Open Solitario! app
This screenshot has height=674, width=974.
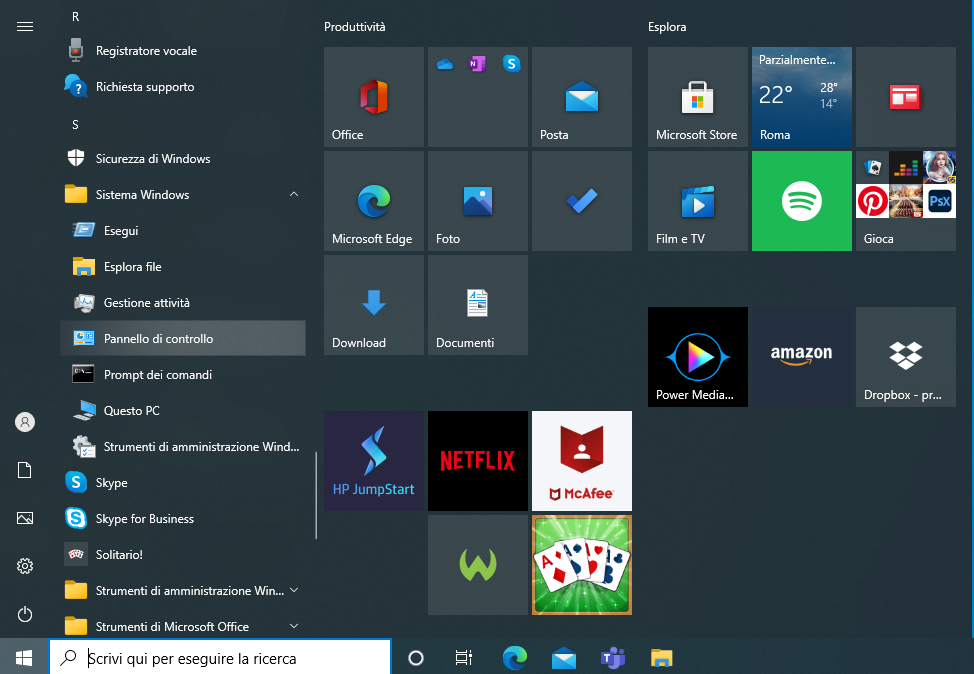[183, 555]
